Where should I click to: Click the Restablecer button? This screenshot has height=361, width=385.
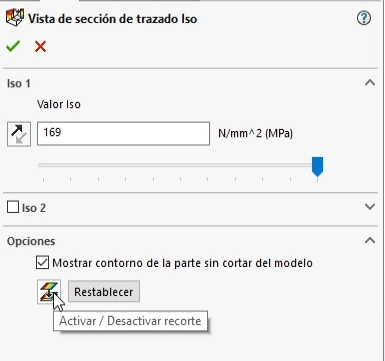pos(104,292)
